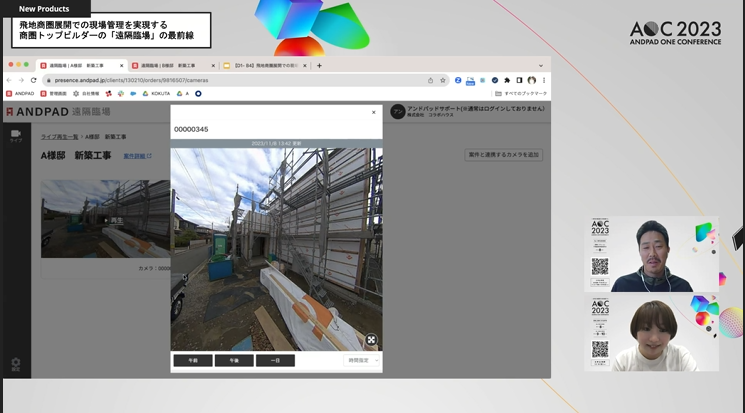Click the share icon in the address bar
Image resolution: width=745 pixels, height=413 pixels.
pos(430,80)
